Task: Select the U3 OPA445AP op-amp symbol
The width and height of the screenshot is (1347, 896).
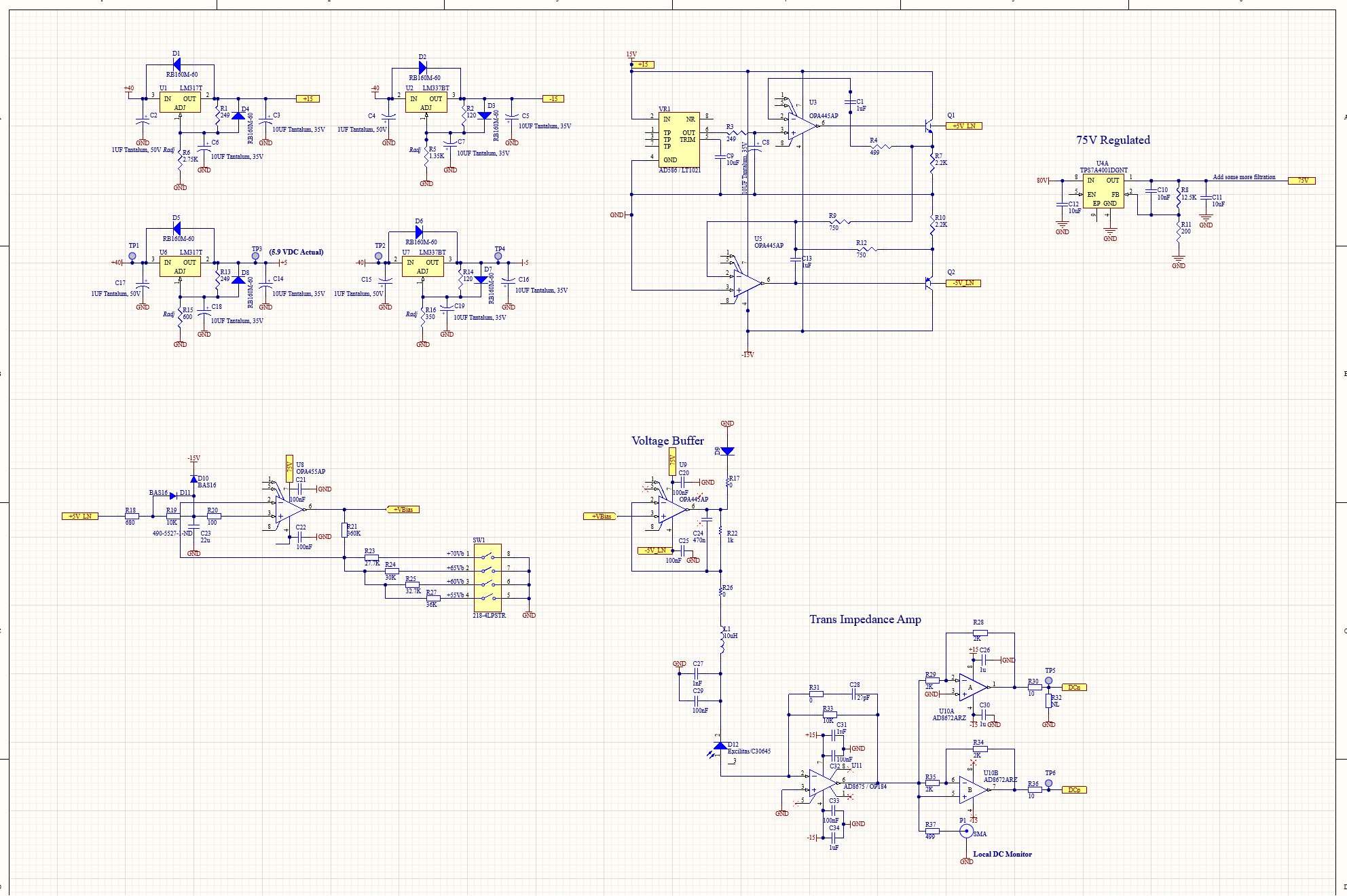Action: tap(803, 126)
